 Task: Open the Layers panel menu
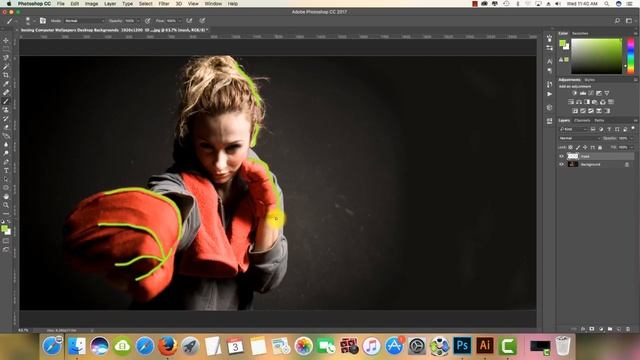635,120
